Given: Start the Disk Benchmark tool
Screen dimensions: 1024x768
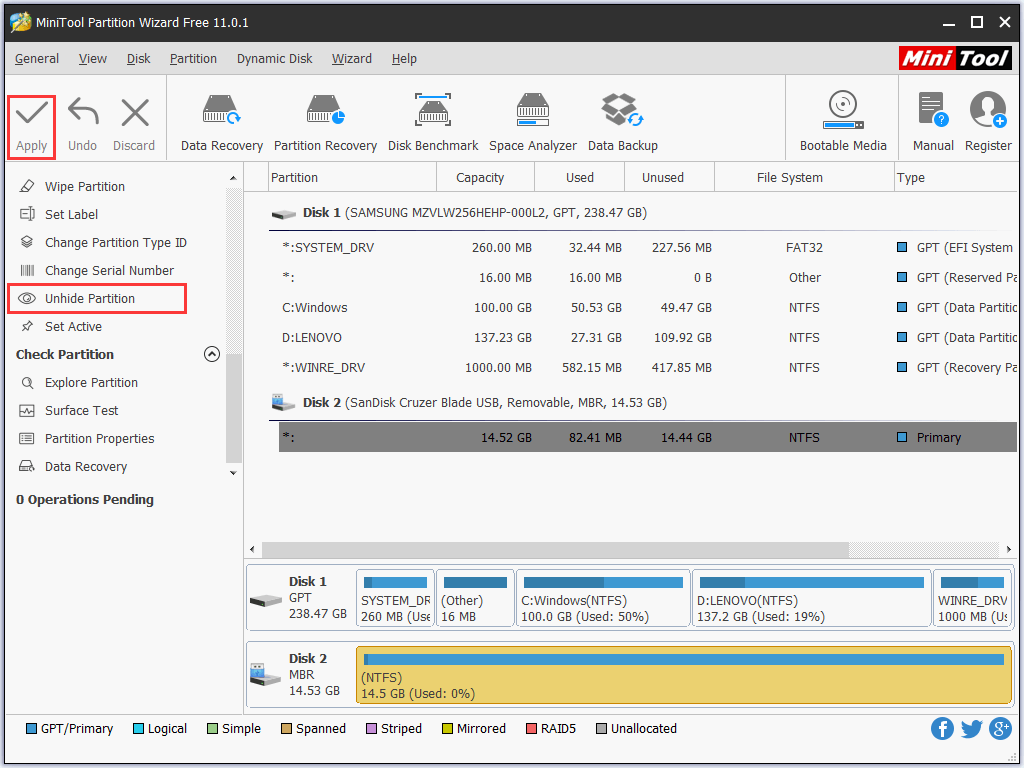Looking at the screenshot, I should (432, 123).
